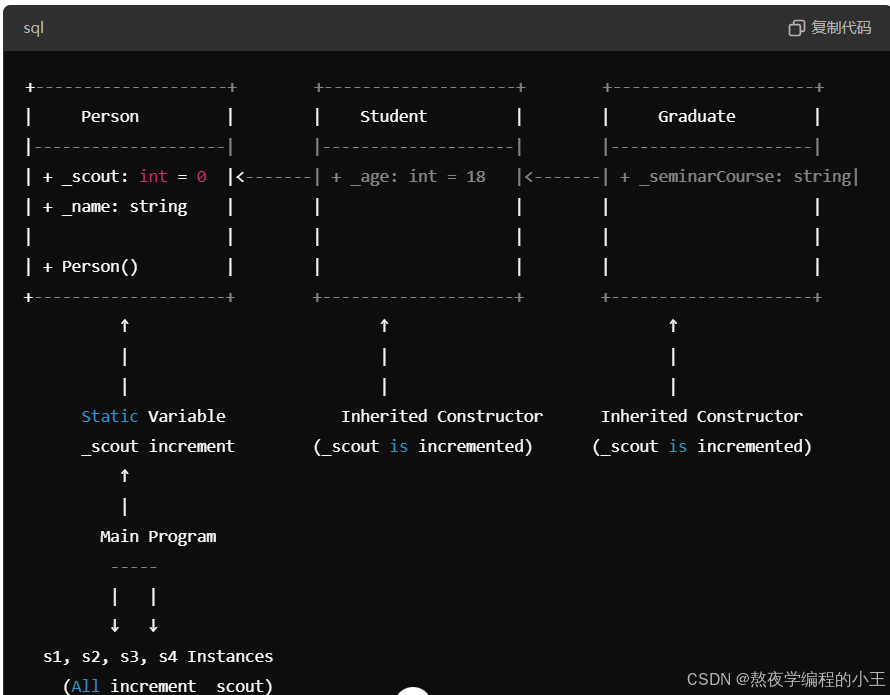Click the '+ _seminarCourse: string' line
Image resolution: width=890 pixels, height=695 pixels.
coord(735,177)
